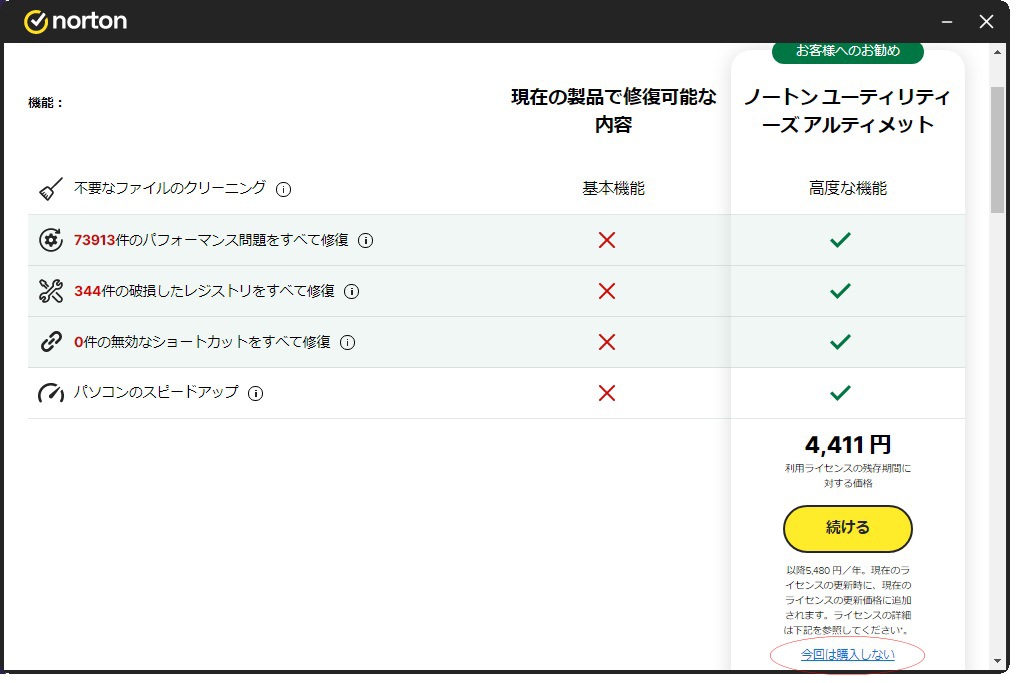1019x683 pixels.
Task: Click the broom icon for file cleaning
Action: point(51,189)
